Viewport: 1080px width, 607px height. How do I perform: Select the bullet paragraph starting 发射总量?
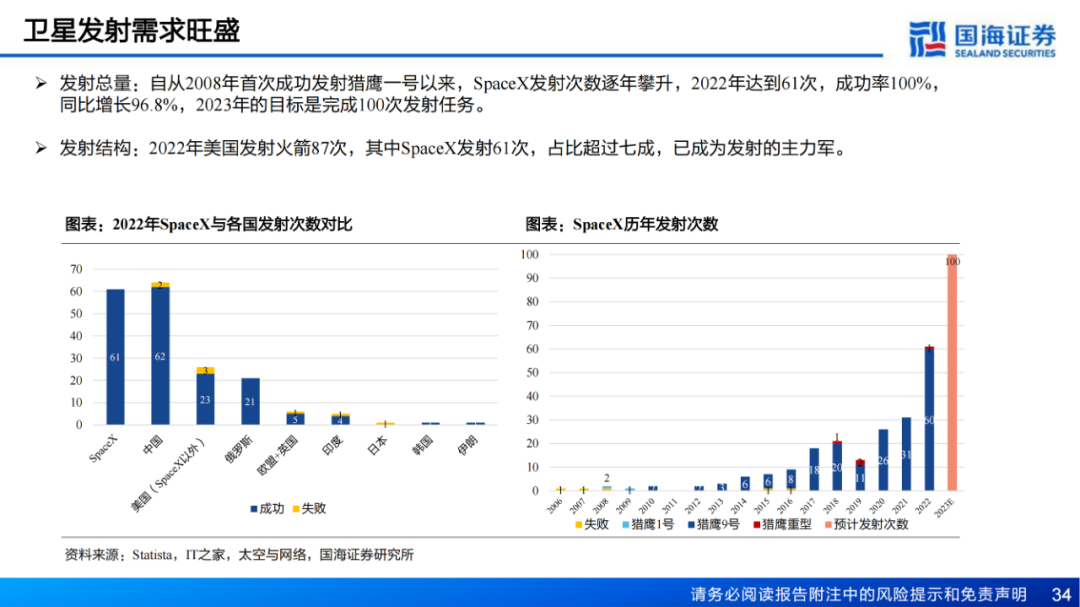tap(501, 94)
